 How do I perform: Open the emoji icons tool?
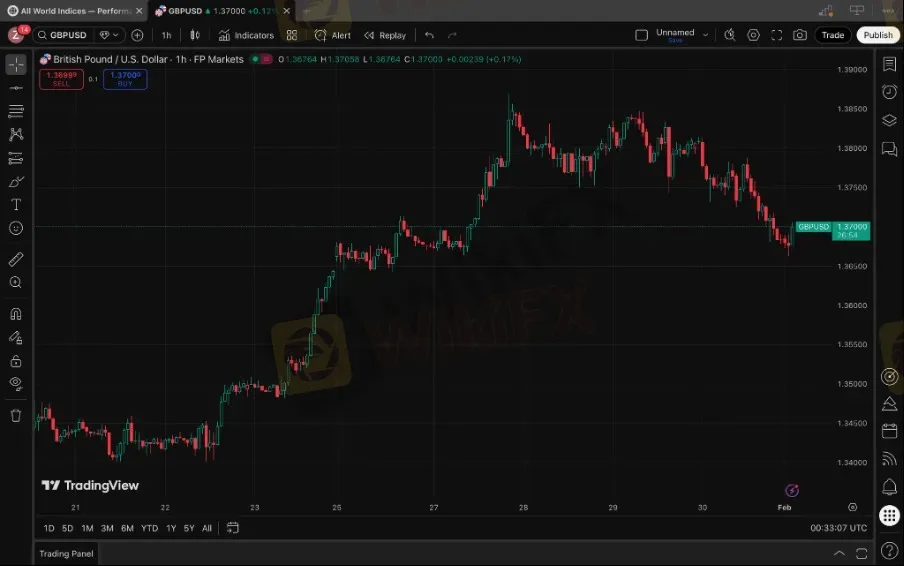point(16,228)
